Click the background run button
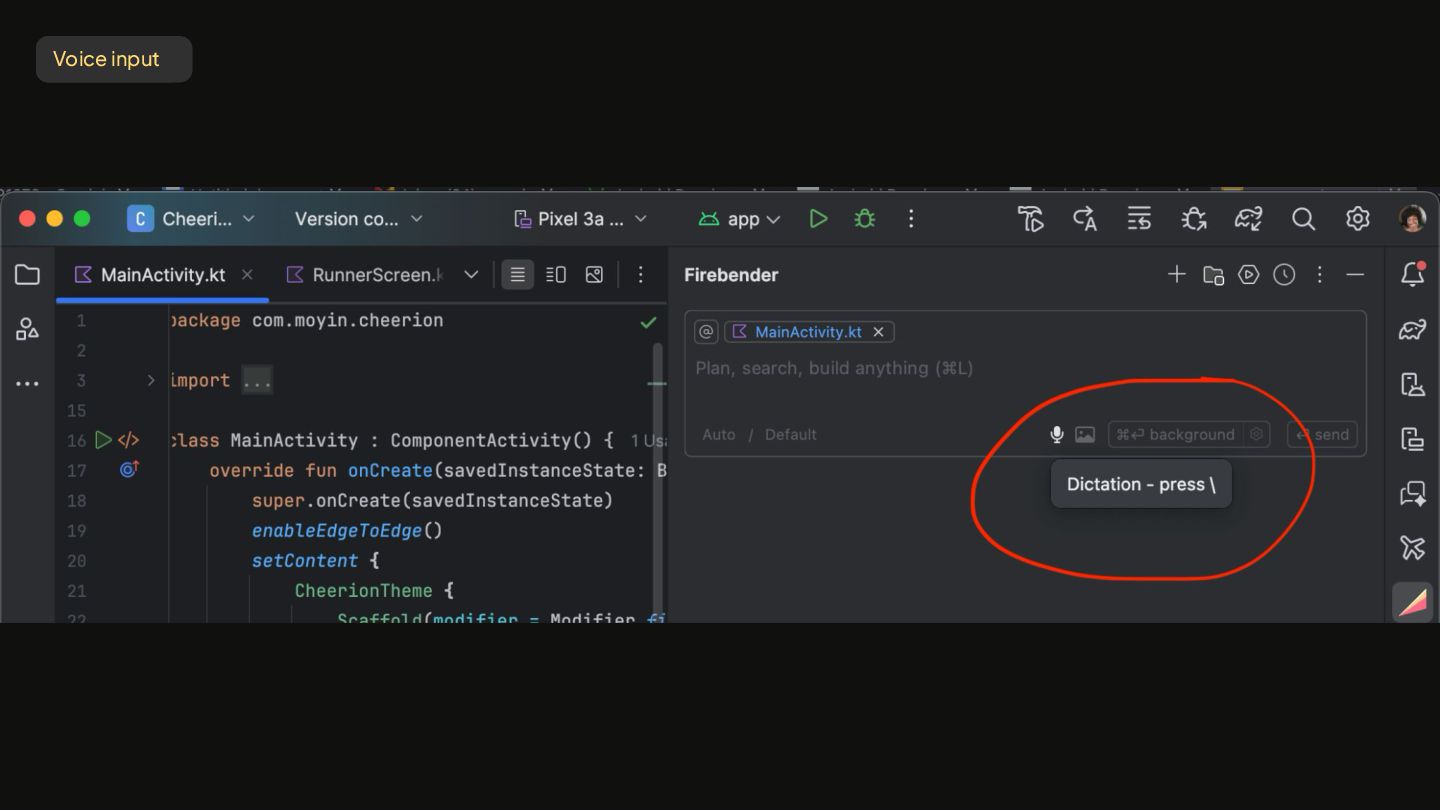Screen dimensions: 1440x810 coord(1178,434)
